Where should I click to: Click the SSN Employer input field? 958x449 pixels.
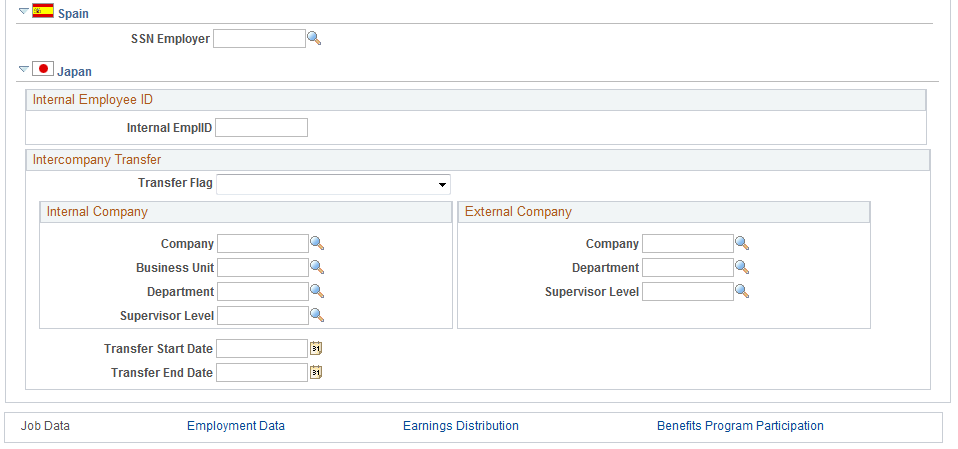pyautogui.click(x=259, y=38)
